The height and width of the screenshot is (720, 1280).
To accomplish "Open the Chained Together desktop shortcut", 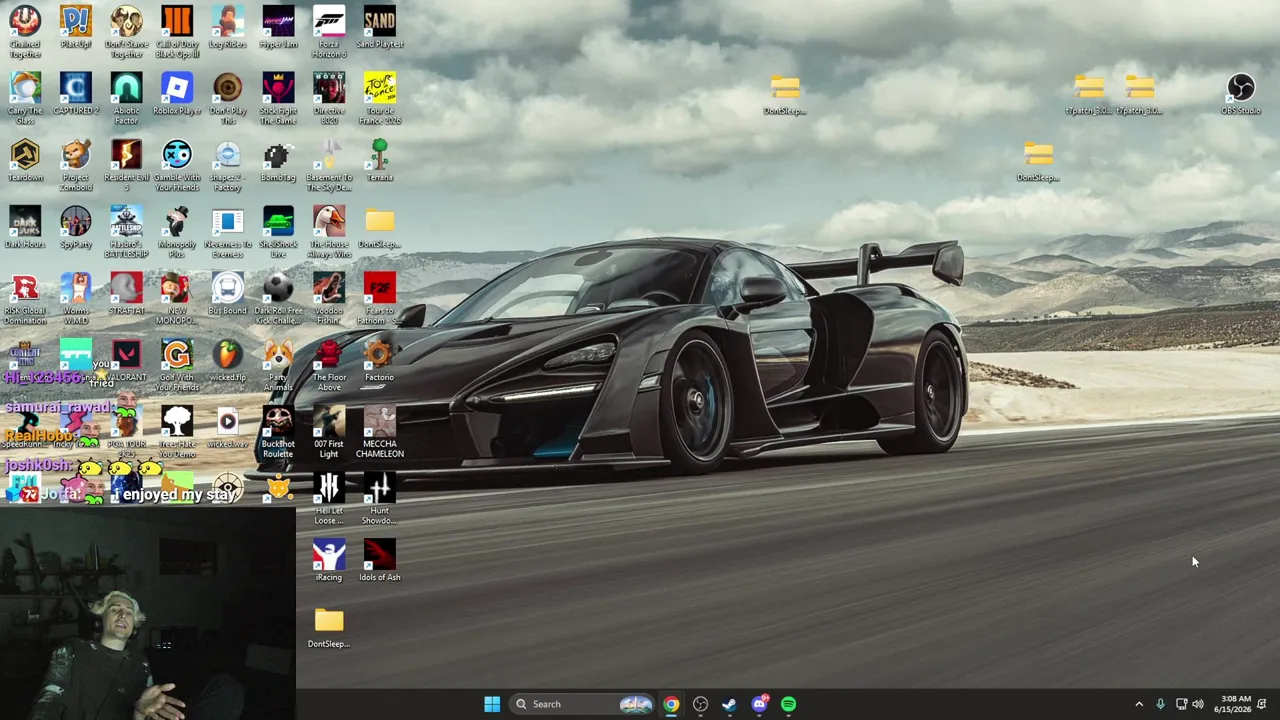I will [25, 31].
